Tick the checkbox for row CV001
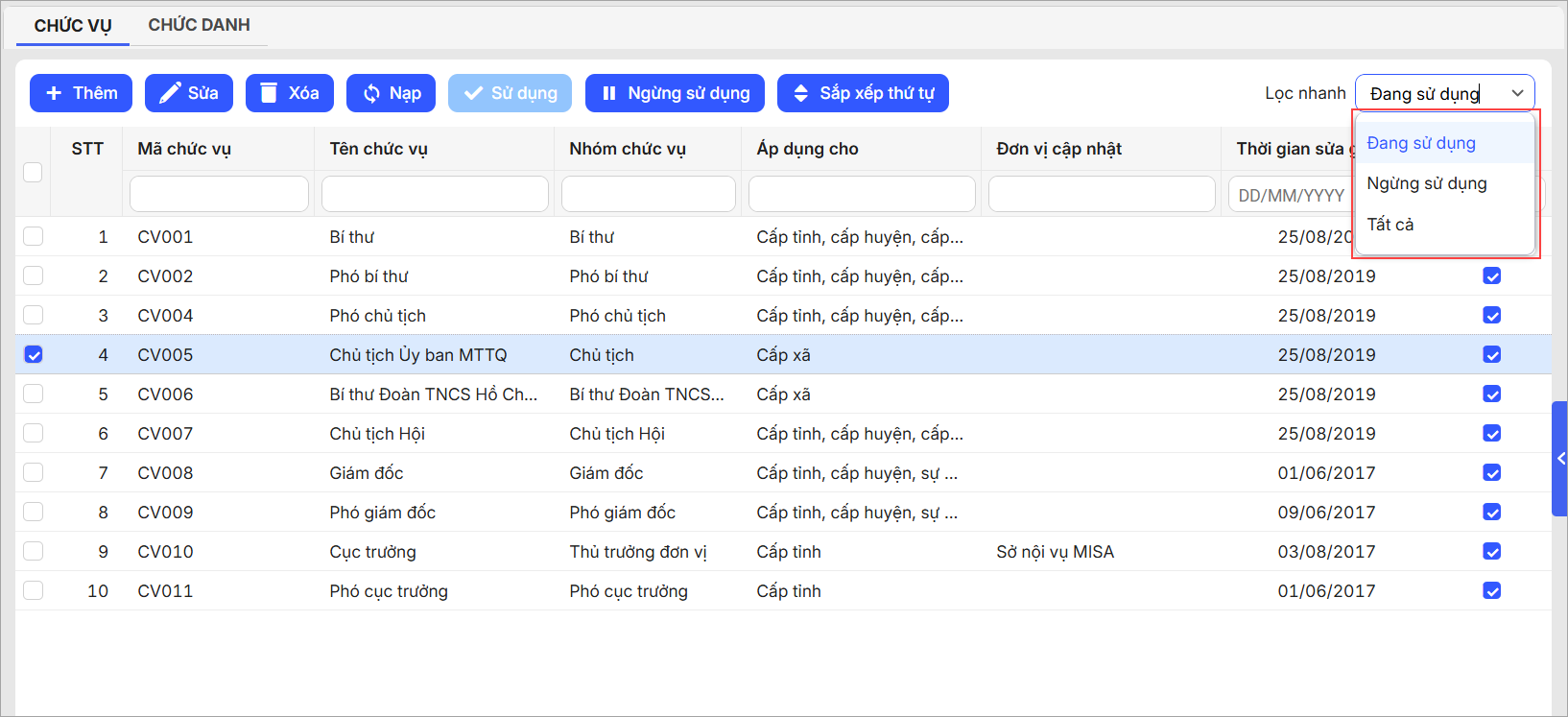 pos(34,236)
